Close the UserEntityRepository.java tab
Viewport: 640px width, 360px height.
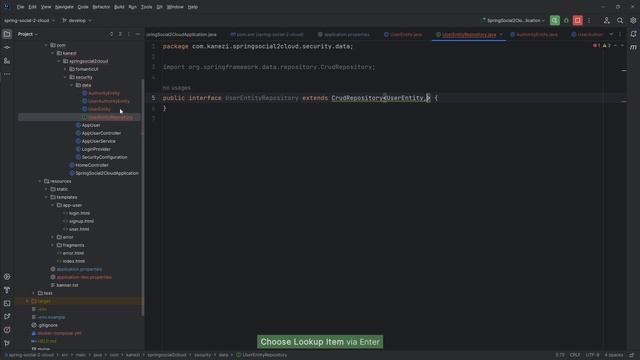point(501,35)
